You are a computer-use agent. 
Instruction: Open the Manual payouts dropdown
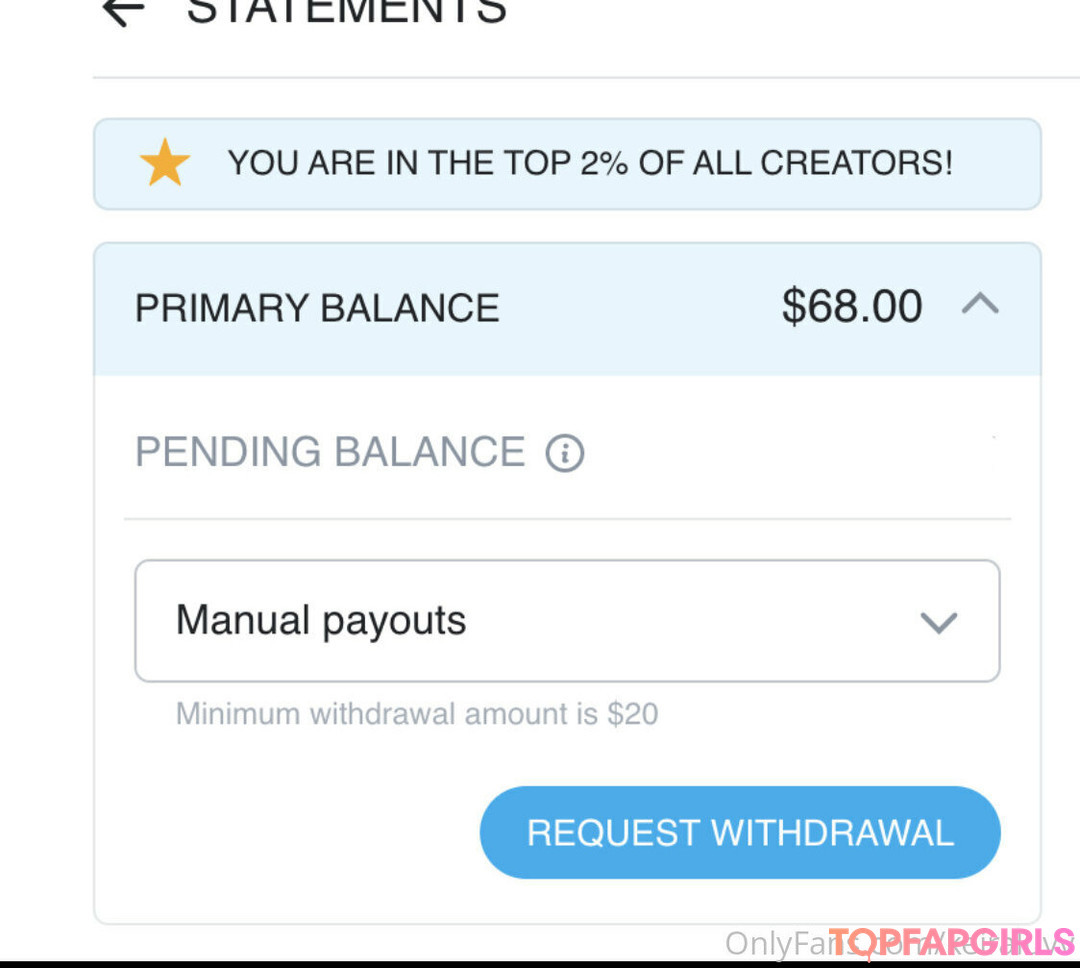567,621
